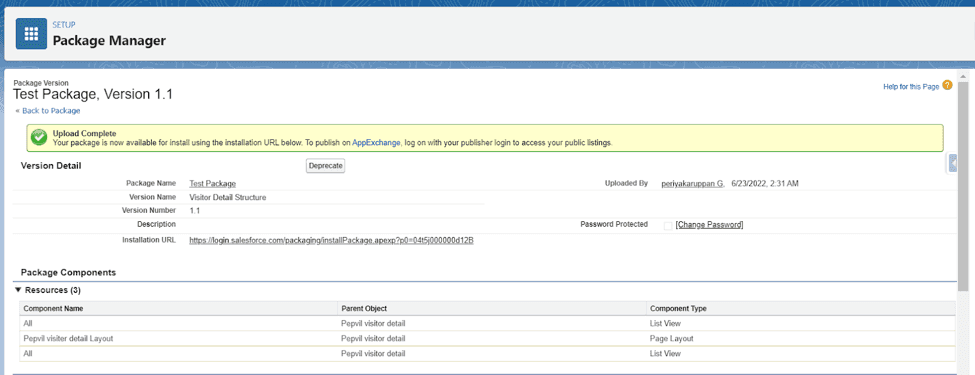Click the 'Upload Complete' message title
Image resolution: width=975 pixels, height=375 pixels.
[85, 133]
